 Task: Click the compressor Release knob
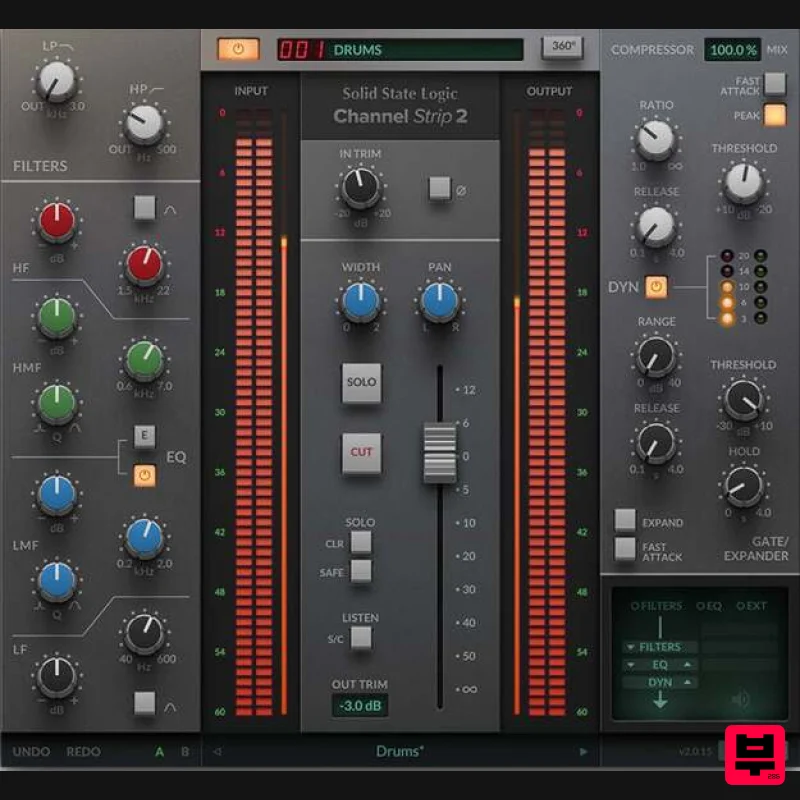pyautogui.click(x=656, y=227)
